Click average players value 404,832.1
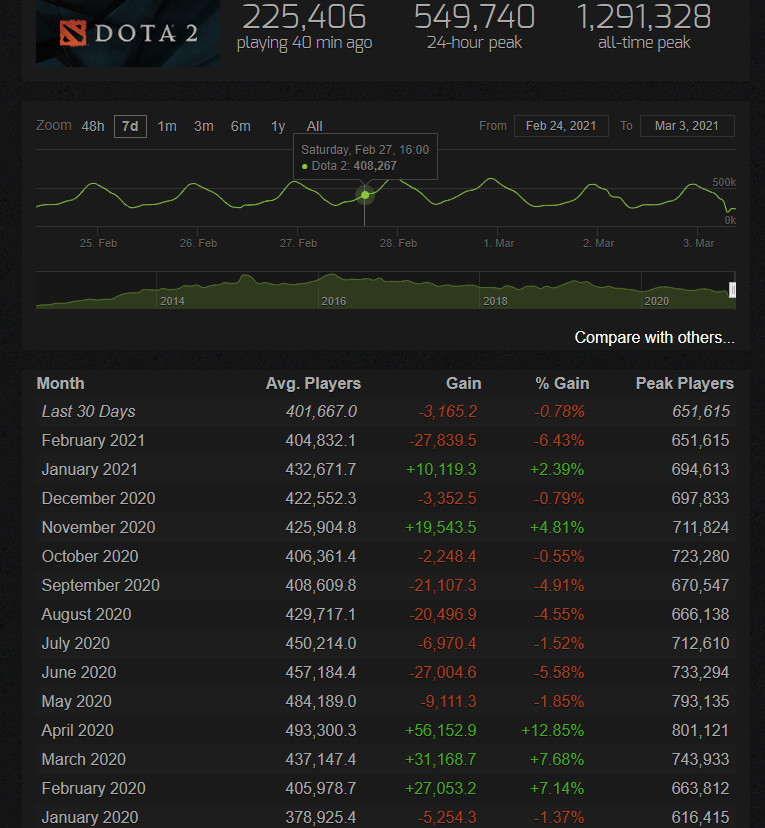The image size is (765, 828). pyautogui.click(x=321, y=440)
